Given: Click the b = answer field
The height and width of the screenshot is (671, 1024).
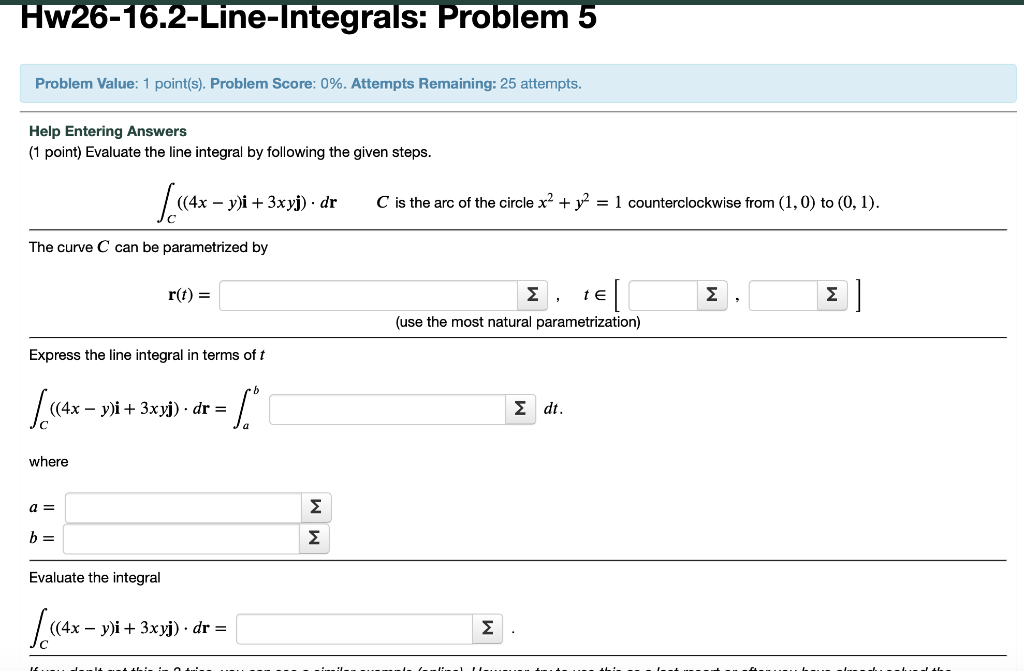Looking at the screenshot, I should 180,538.
